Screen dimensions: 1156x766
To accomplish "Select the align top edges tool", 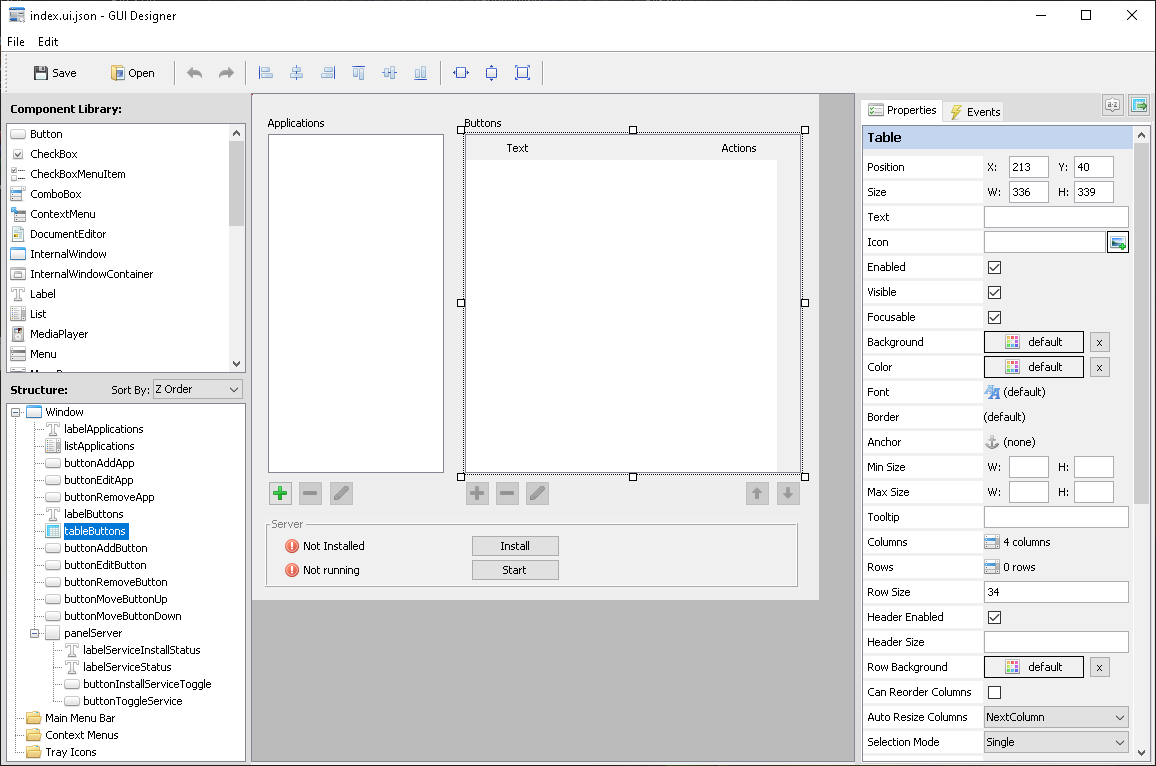I will pos(358,72).
